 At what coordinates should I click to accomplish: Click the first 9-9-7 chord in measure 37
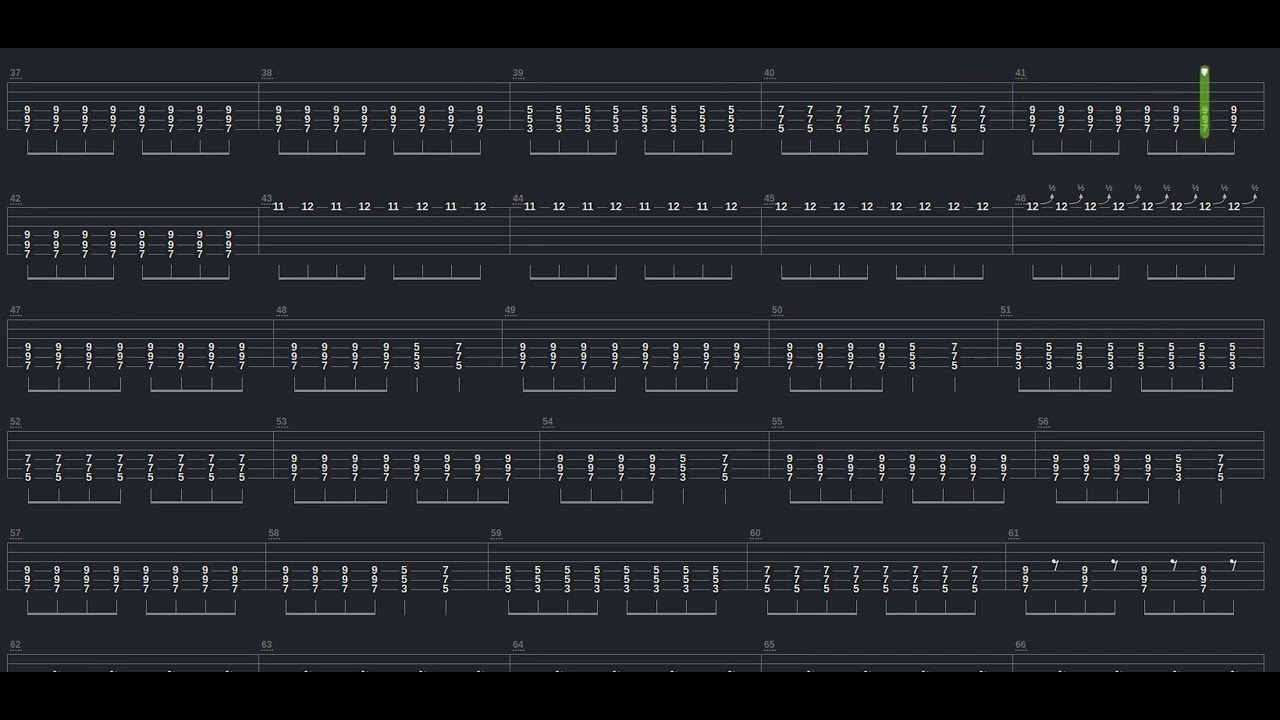tap(27, 119)
